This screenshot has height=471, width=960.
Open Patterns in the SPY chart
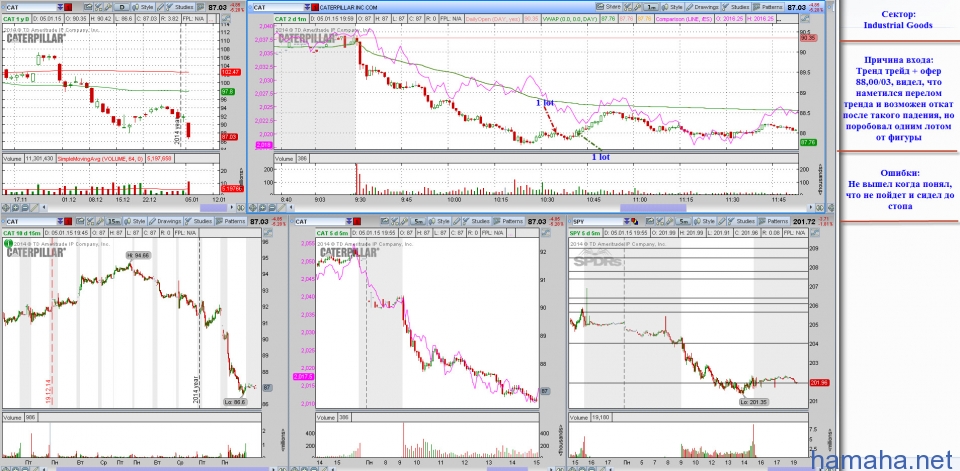(x=773, y=221)
